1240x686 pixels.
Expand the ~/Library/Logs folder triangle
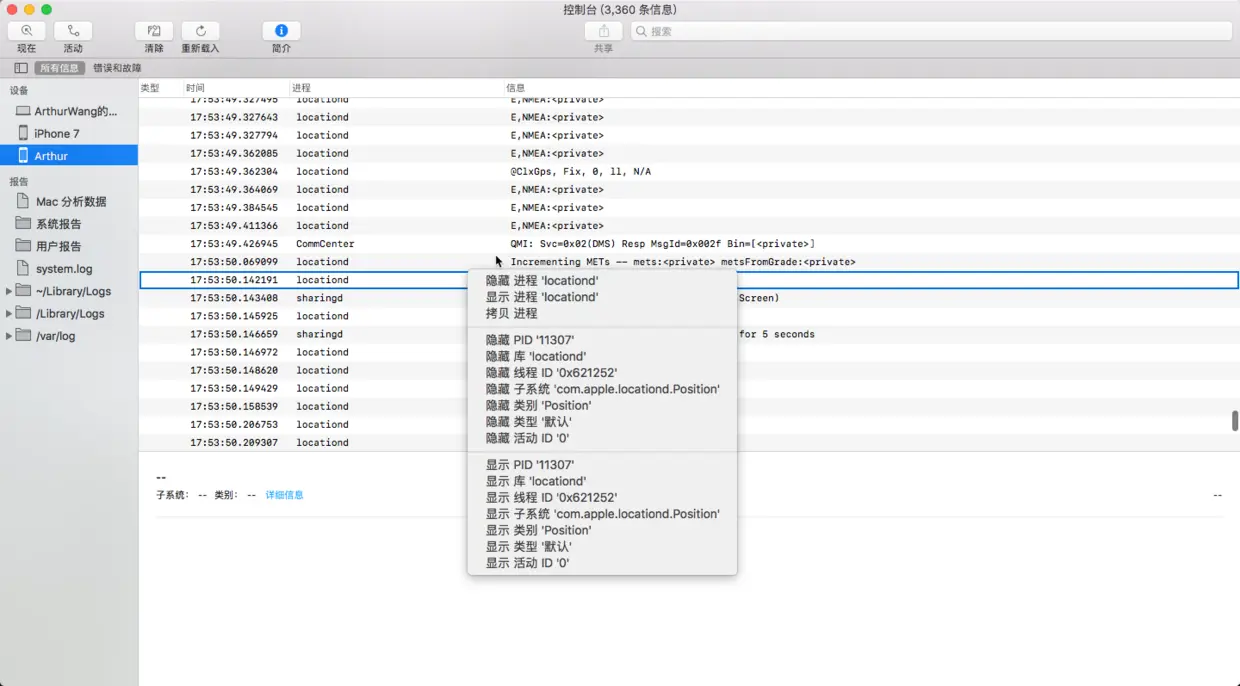pos(9,291)
